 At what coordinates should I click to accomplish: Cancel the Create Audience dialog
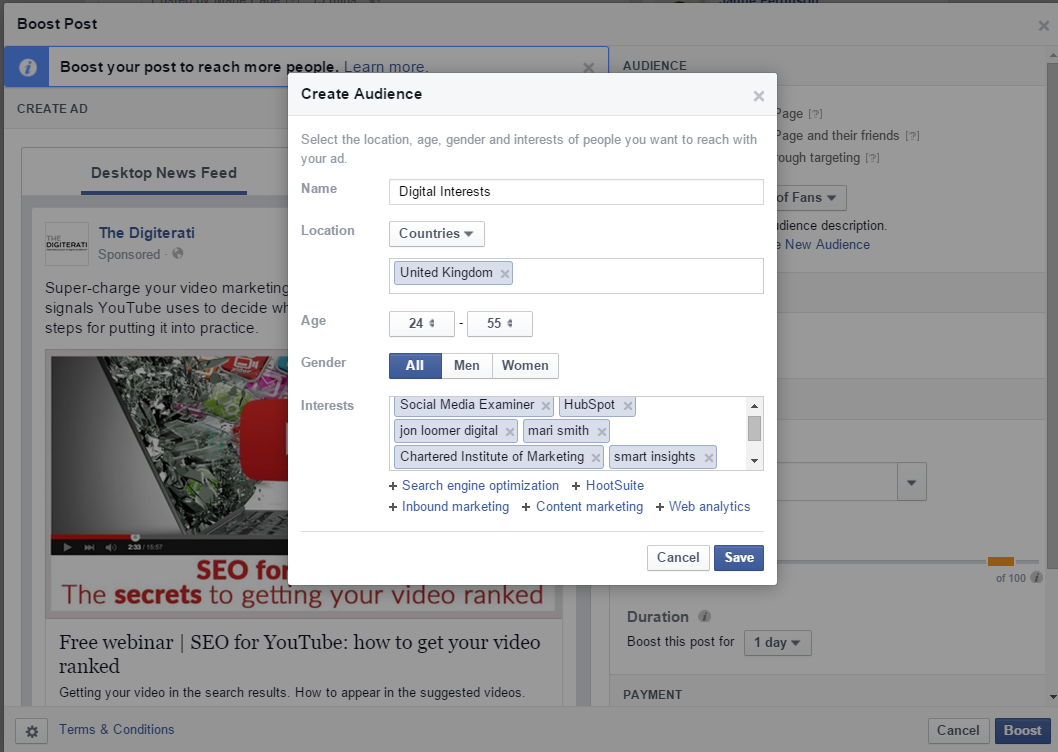678,558
